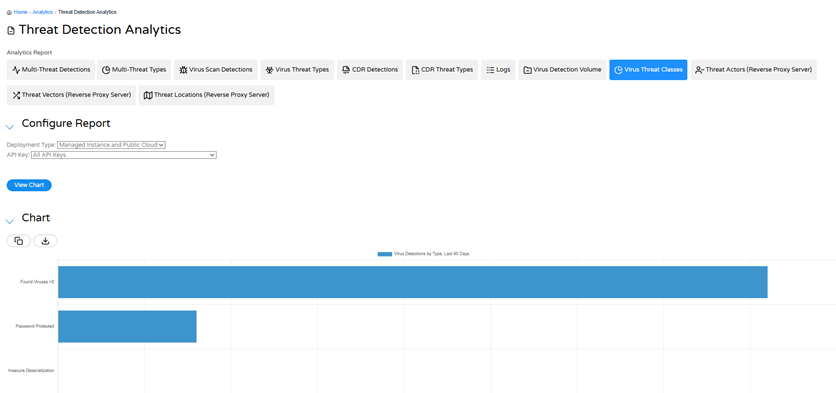Open the Deployment Type dropdown

[111, 145]
